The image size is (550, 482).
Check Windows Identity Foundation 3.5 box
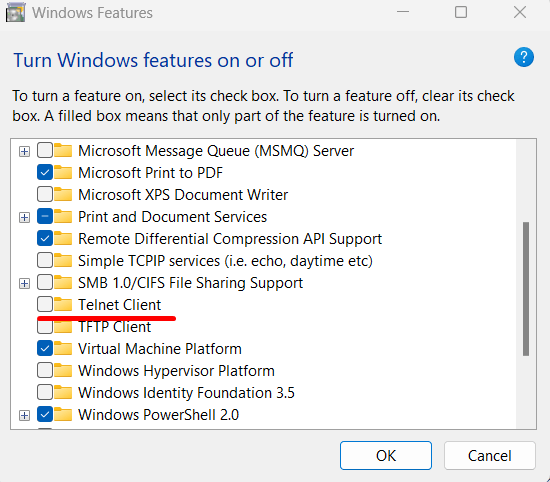pos(45,392)
